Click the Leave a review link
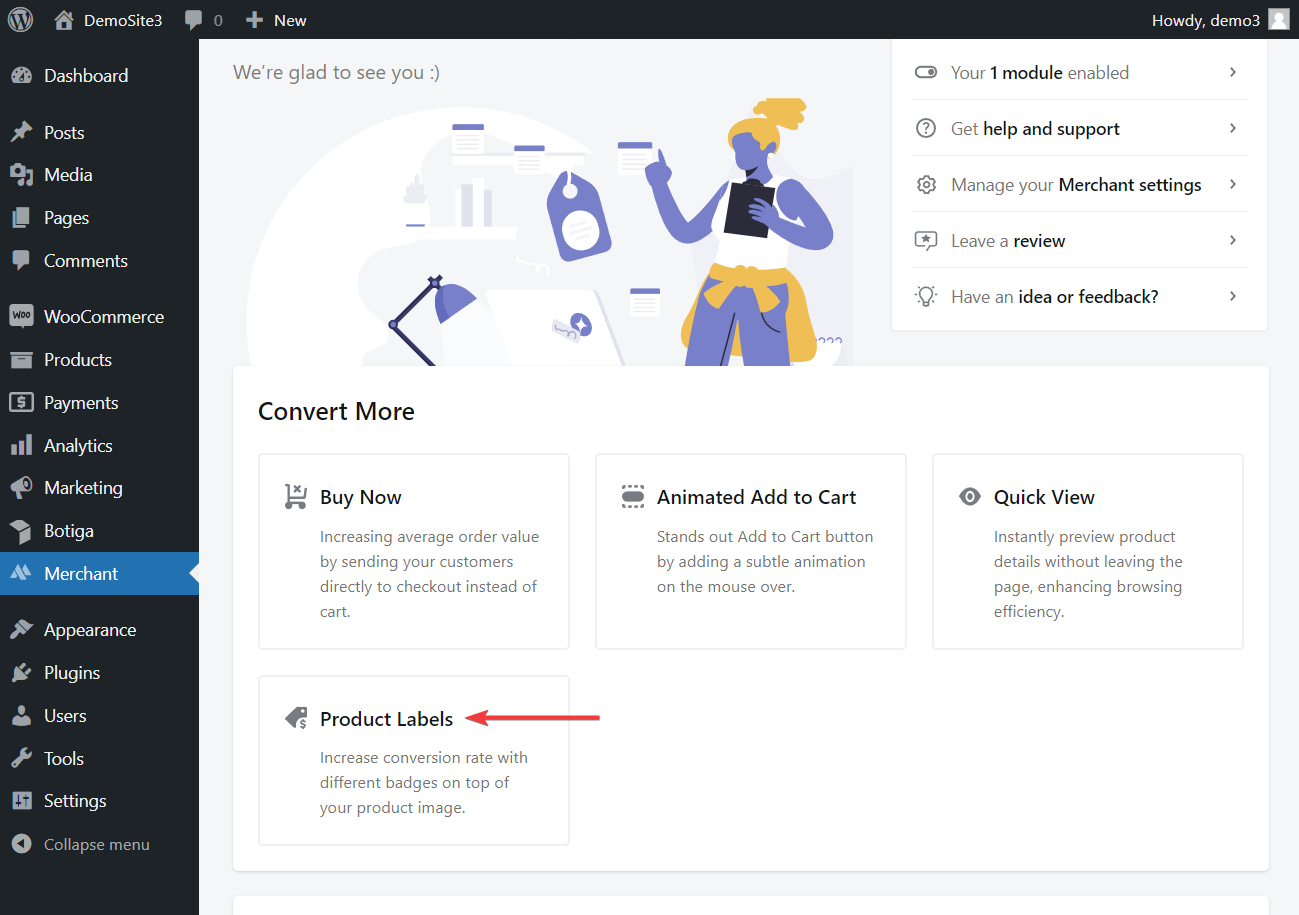This screenshot has height=915, width=1299. [x=1008, y=241]
